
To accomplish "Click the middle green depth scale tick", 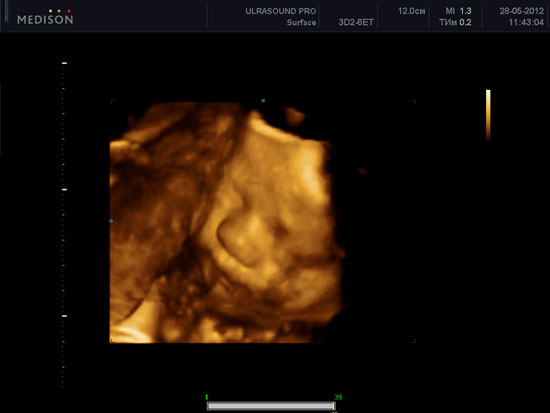I will click(x=65, y=189).
